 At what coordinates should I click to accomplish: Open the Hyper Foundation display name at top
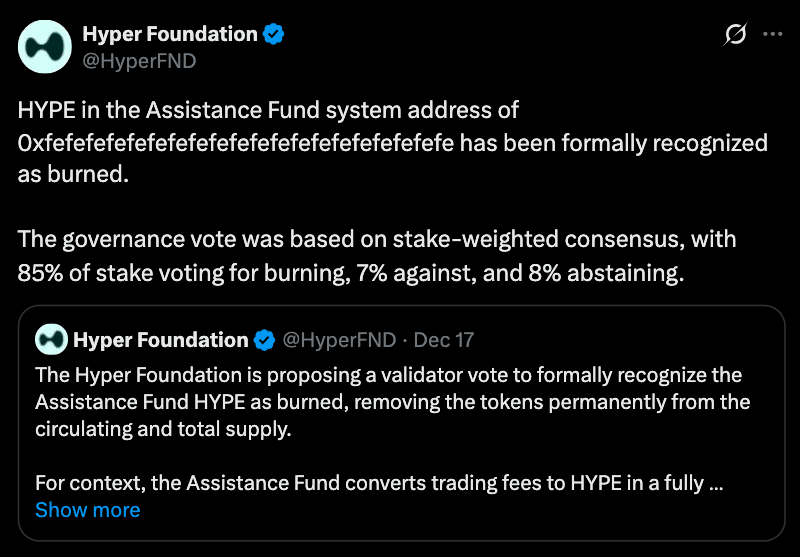coord(169,34)
